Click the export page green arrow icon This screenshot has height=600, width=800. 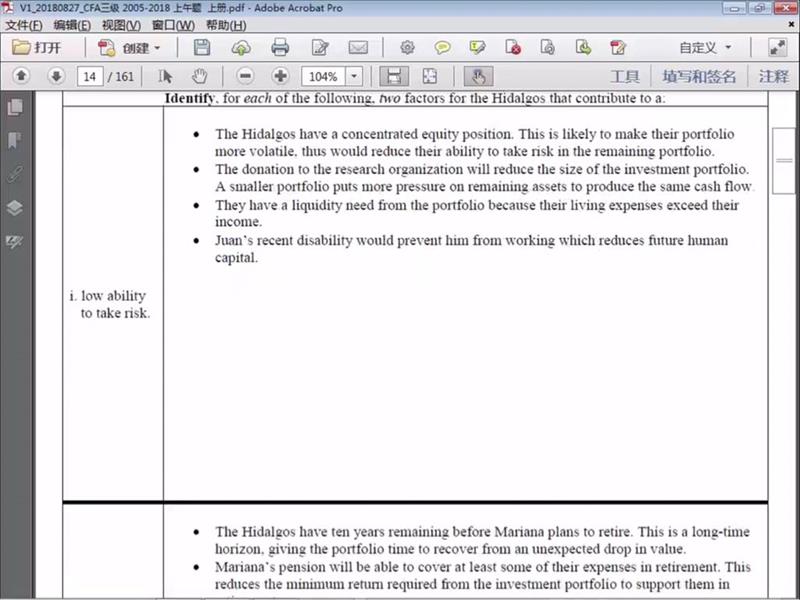(x=583, y=48)
